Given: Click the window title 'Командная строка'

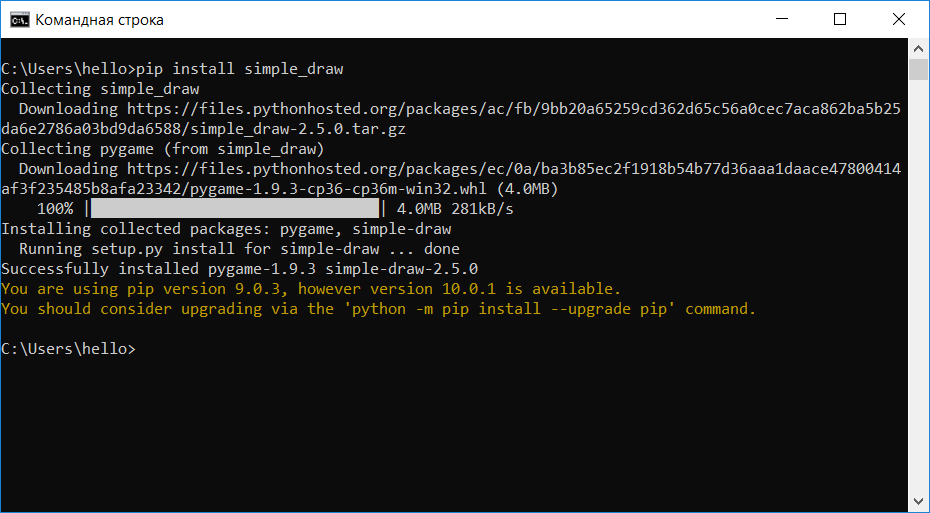Looking at the screenshot, I should point(100,20).
